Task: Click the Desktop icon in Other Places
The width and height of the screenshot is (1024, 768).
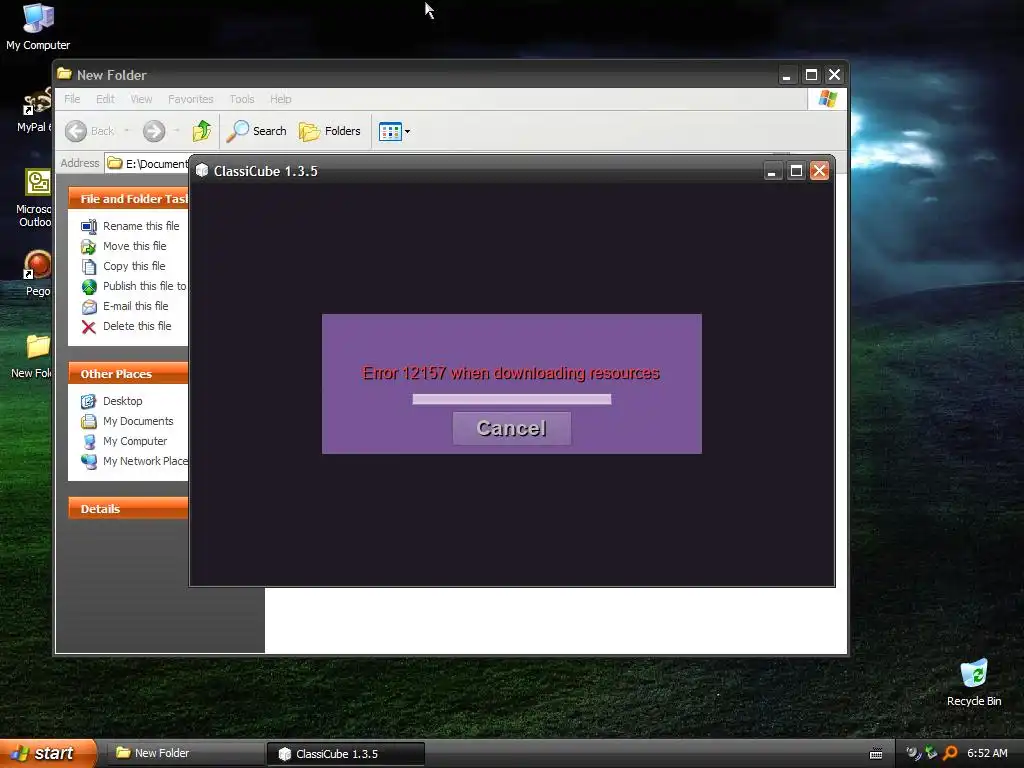Action: coord(89,402)
